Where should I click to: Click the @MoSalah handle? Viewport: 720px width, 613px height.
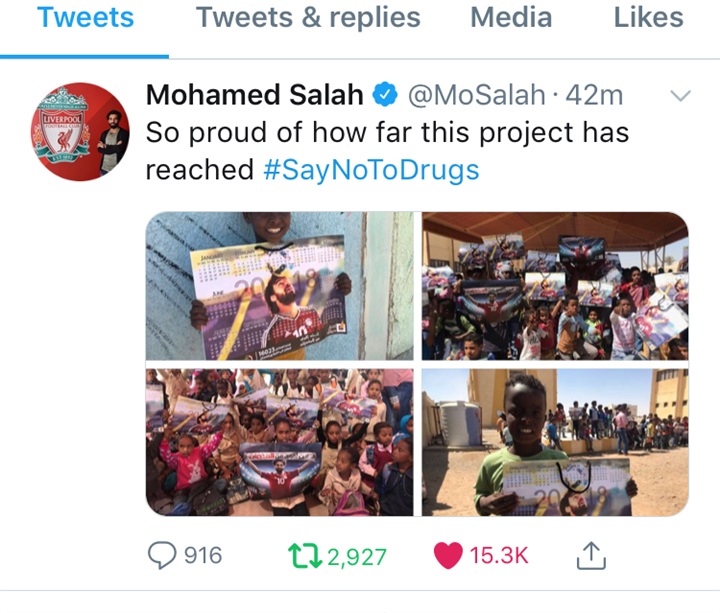click(x=477, y=95)
